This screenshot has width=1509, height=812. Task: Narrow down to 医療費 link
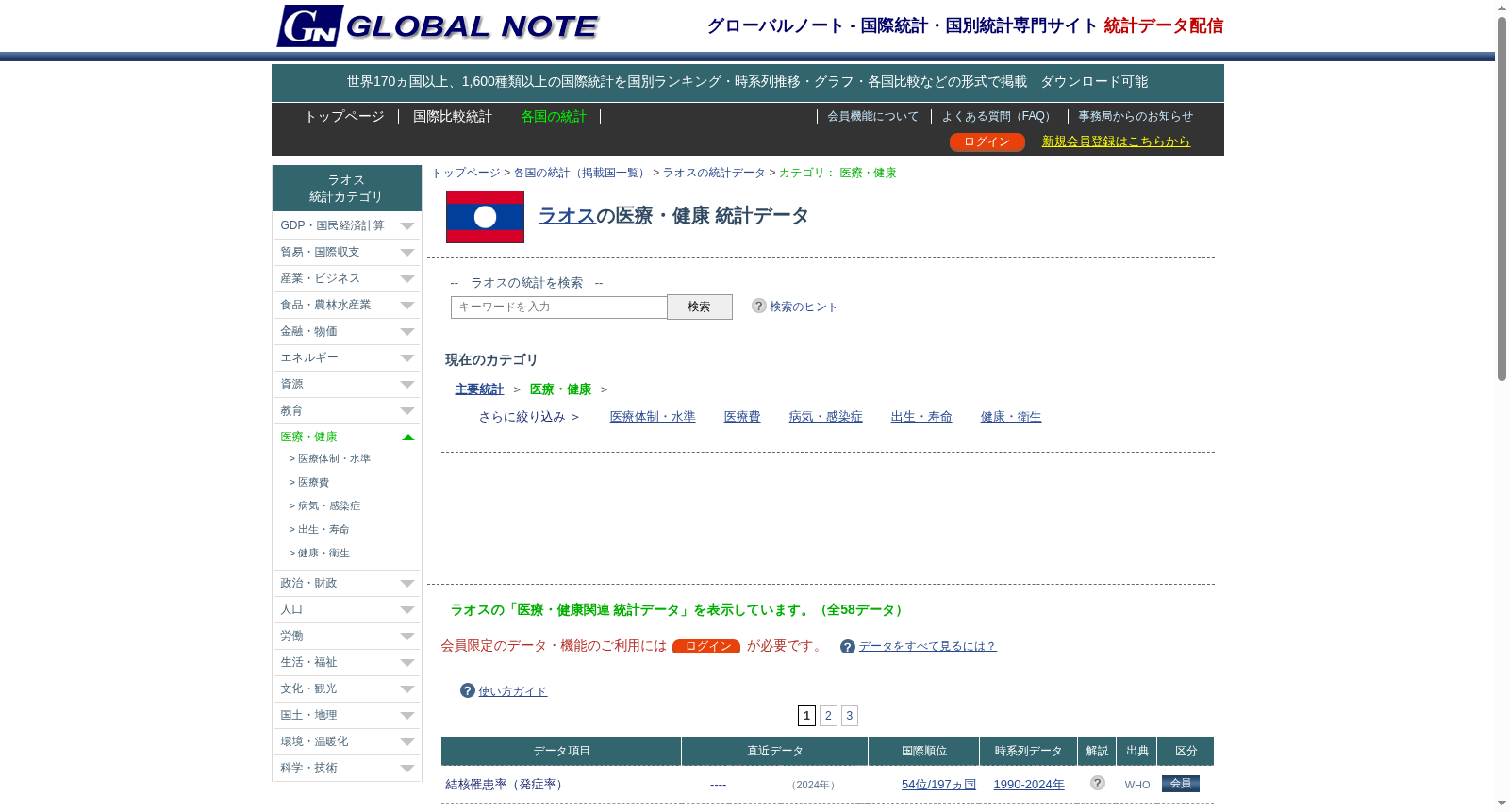pyautogui.click(x=742, y=416)
